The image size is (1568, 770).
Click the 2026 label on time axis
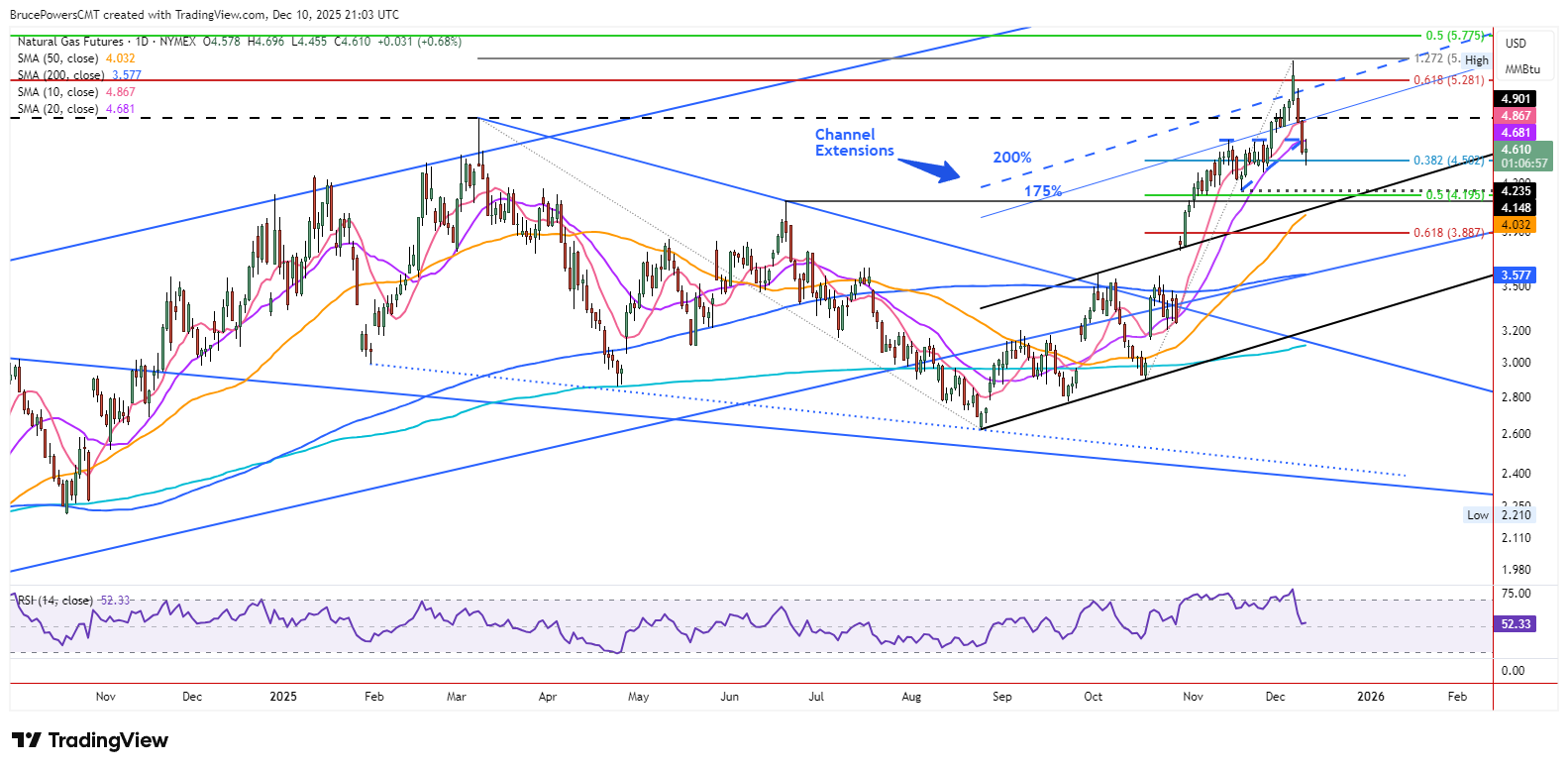[1371, 697]
